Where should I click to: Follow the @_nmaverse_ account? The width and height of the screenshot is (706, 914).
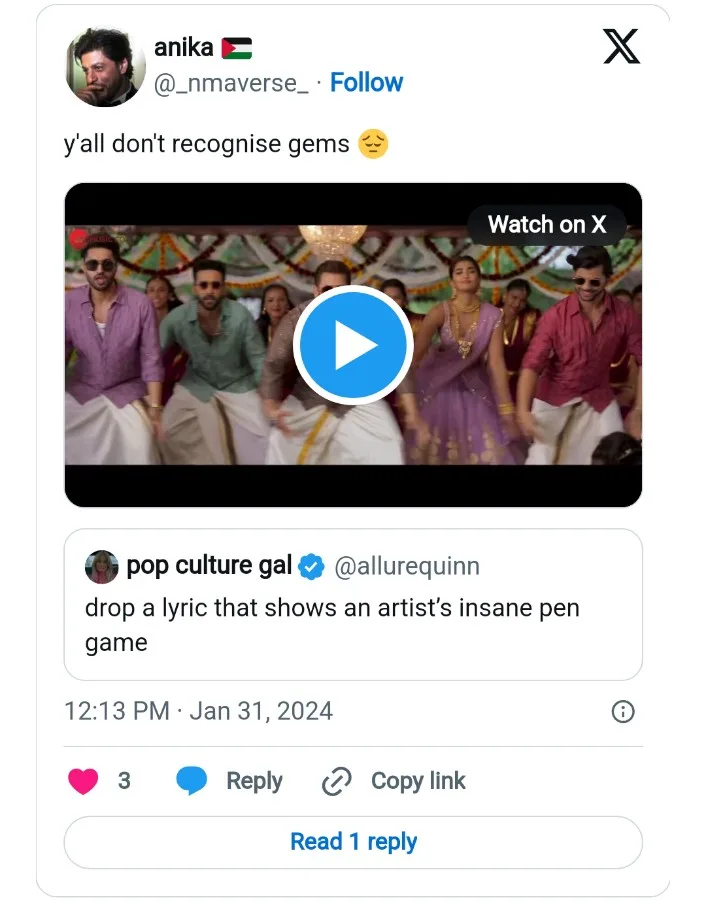click(366, 83)
